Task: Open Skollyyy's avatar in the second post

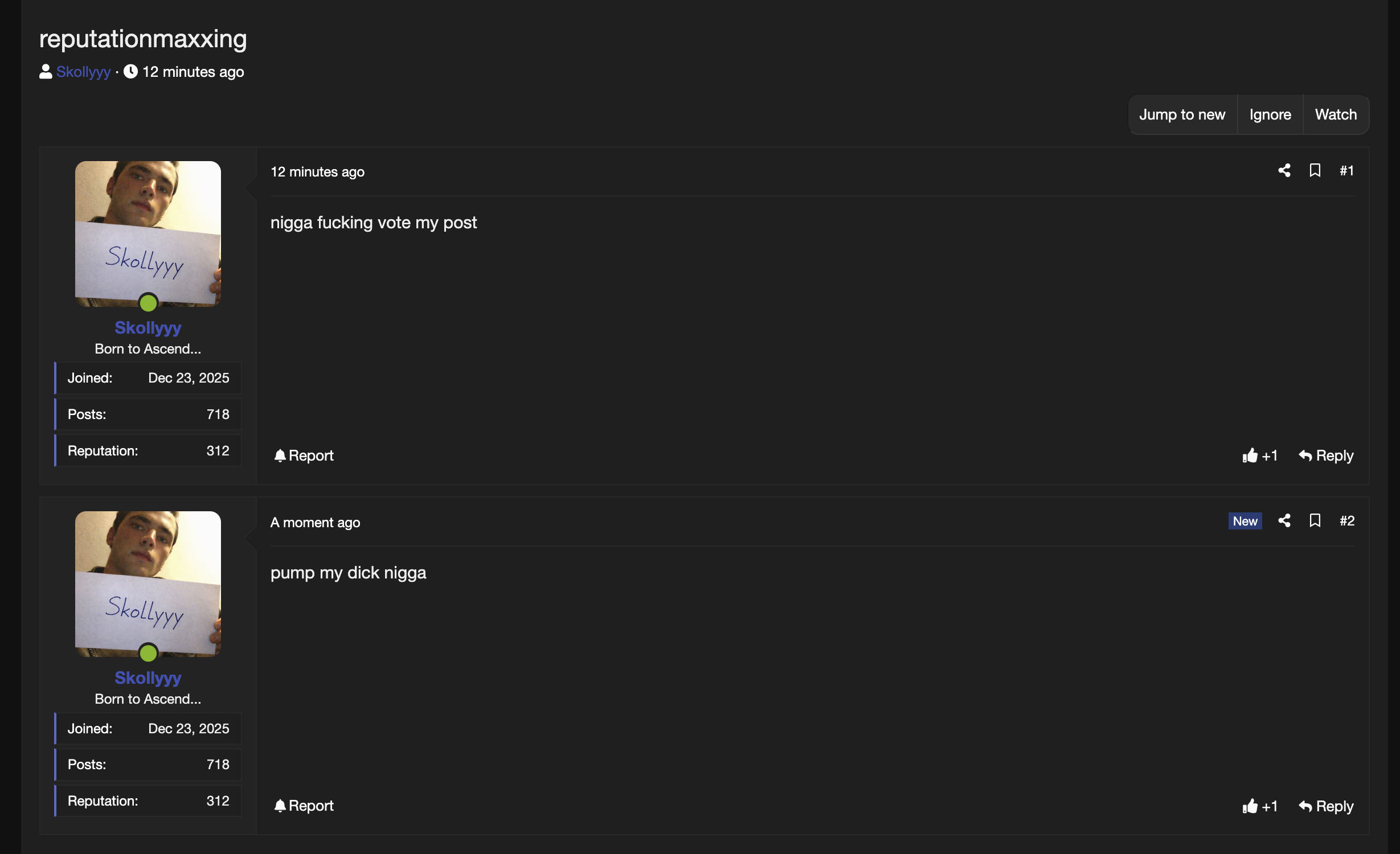Action: [148, 584]
